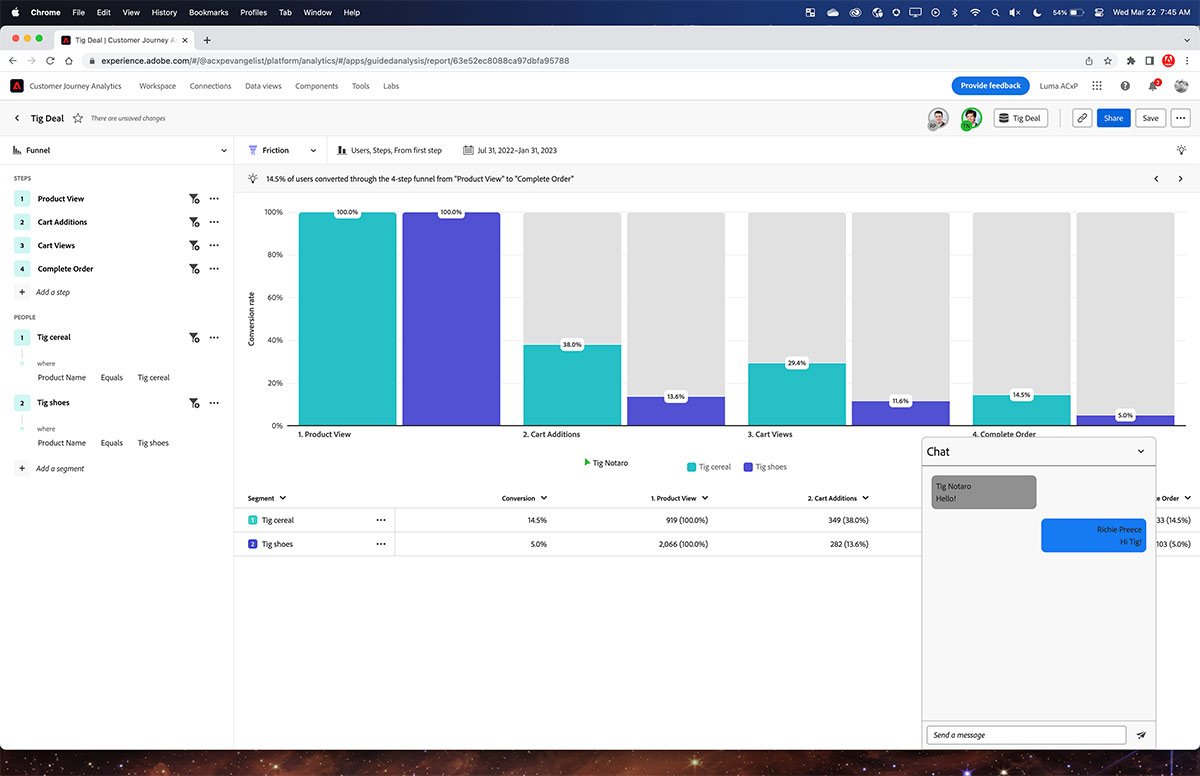Send the chat message with the paper plane icon

coord(1141,734)
